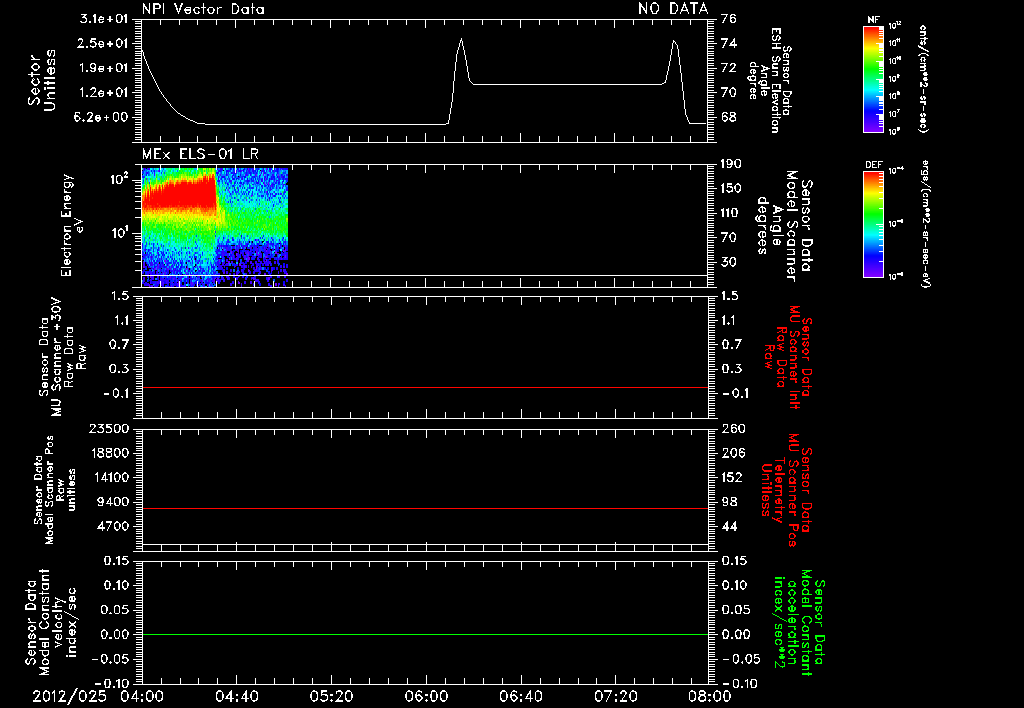
Task: Click the "NPI Vector Data" panel title
Action: (x=203, y=9)
